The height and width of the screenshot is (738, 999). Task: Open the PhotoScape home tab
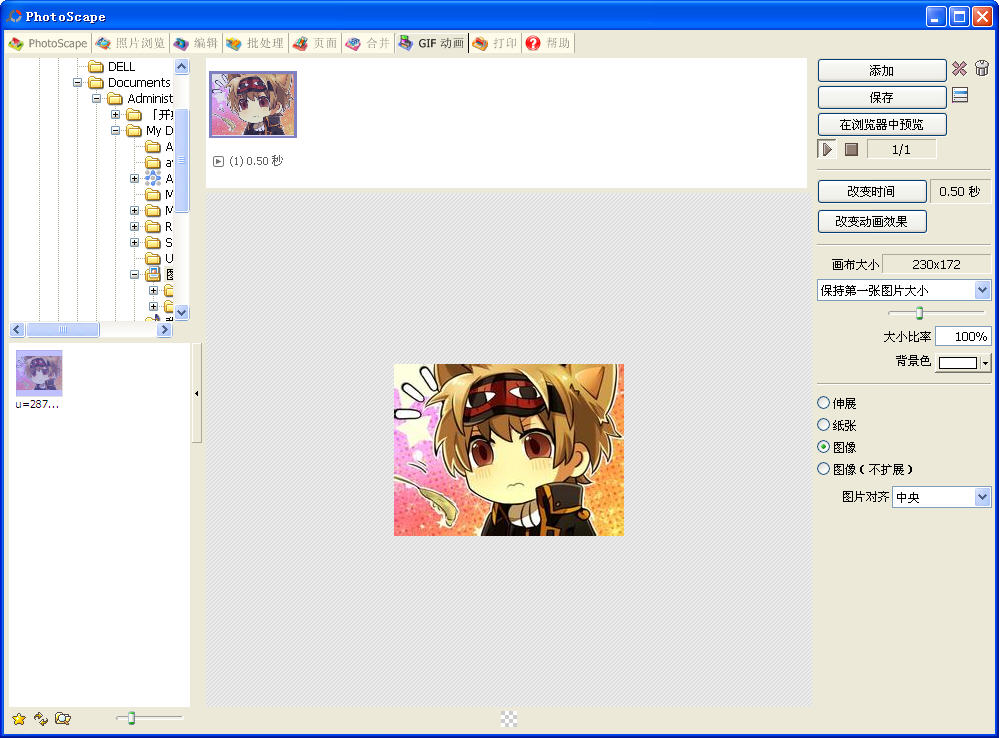(x=48, y=43)
